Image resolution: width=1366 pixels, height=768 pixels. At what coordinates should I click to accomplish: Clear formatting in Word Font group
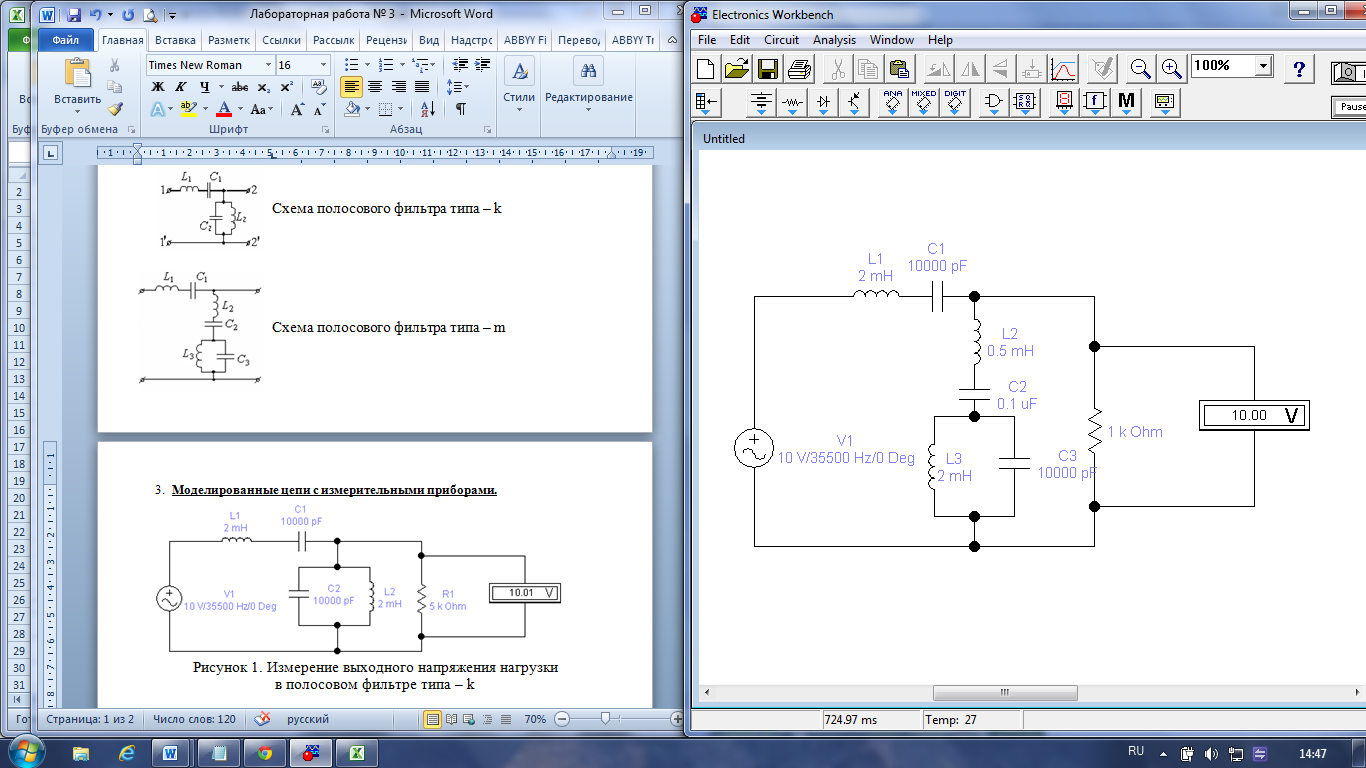319,87
